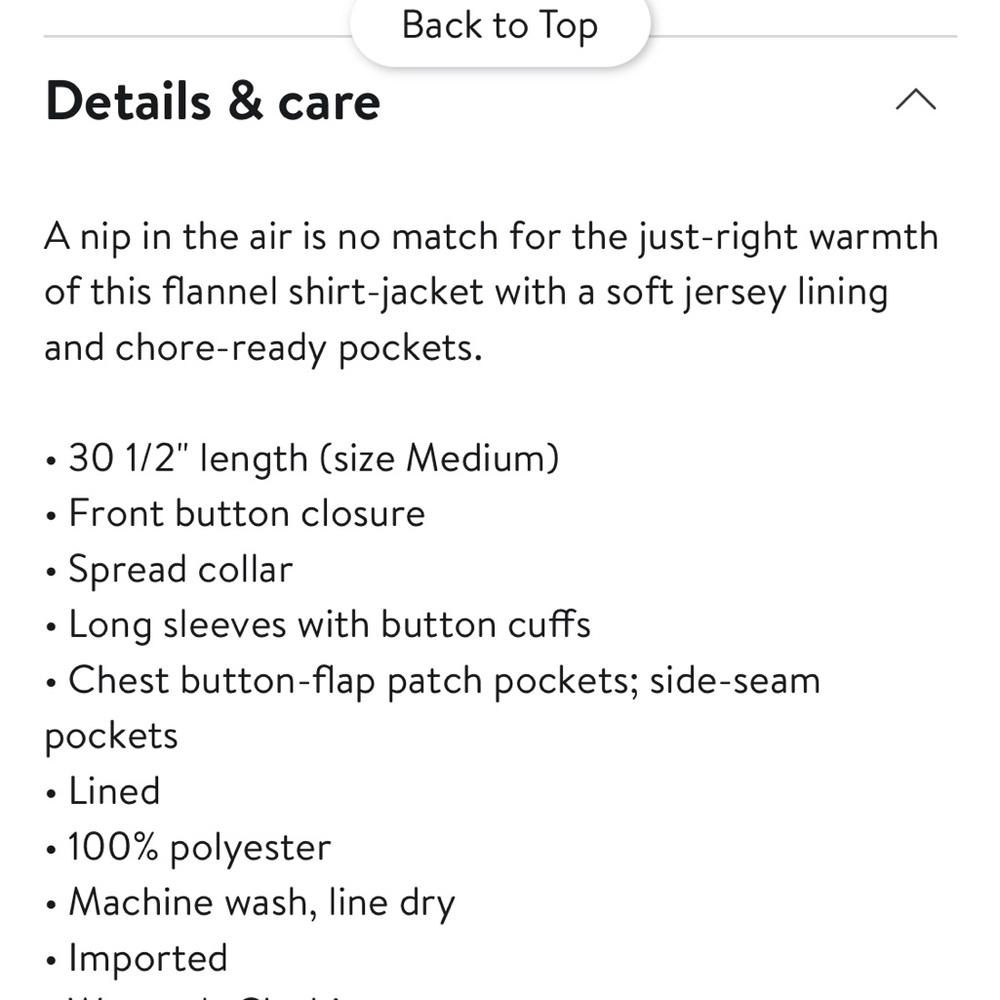
Task: Tap the Back to Top pill control
Action: [500, 25]
